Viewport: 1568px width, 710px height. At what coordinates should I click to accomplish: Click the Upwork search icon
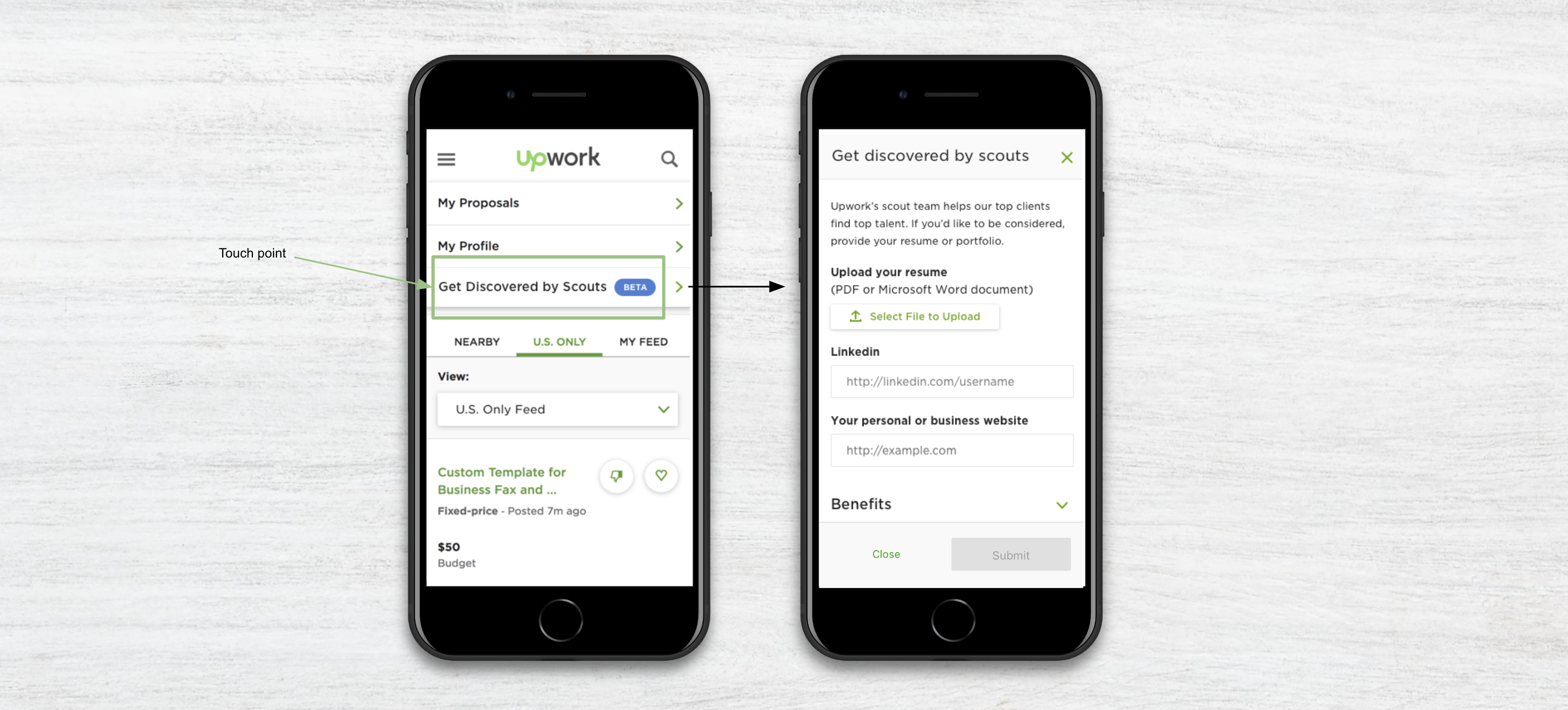tap(669, 159)
